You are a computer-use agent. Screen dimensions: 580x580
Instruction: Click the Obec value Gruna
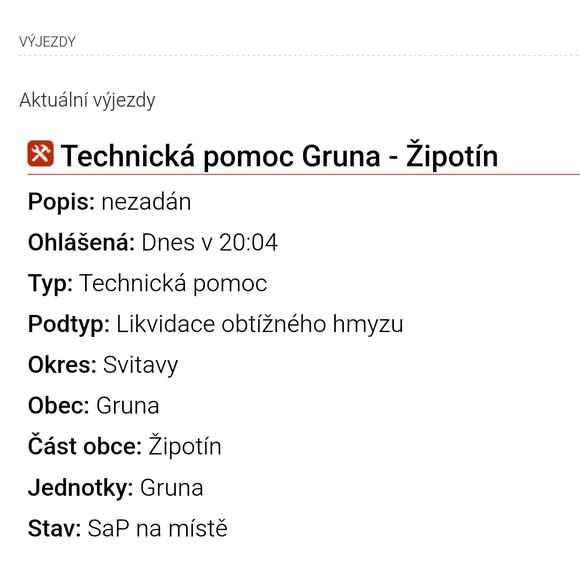pyautogui.click(x=128, y=406)
